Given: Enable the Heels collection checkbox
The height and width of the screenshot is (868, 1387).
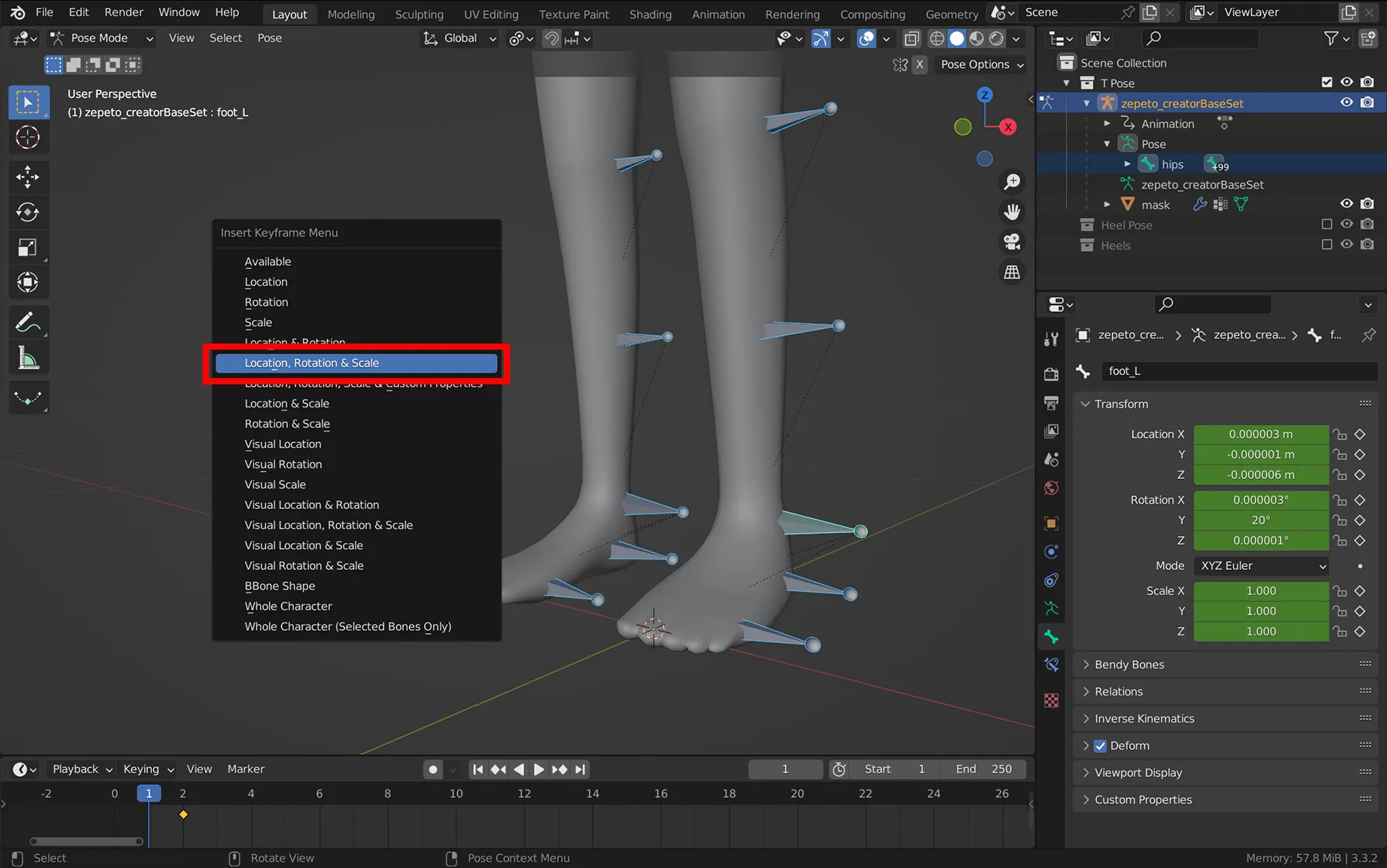Looking at the screenshot, I should [1326, 245].
